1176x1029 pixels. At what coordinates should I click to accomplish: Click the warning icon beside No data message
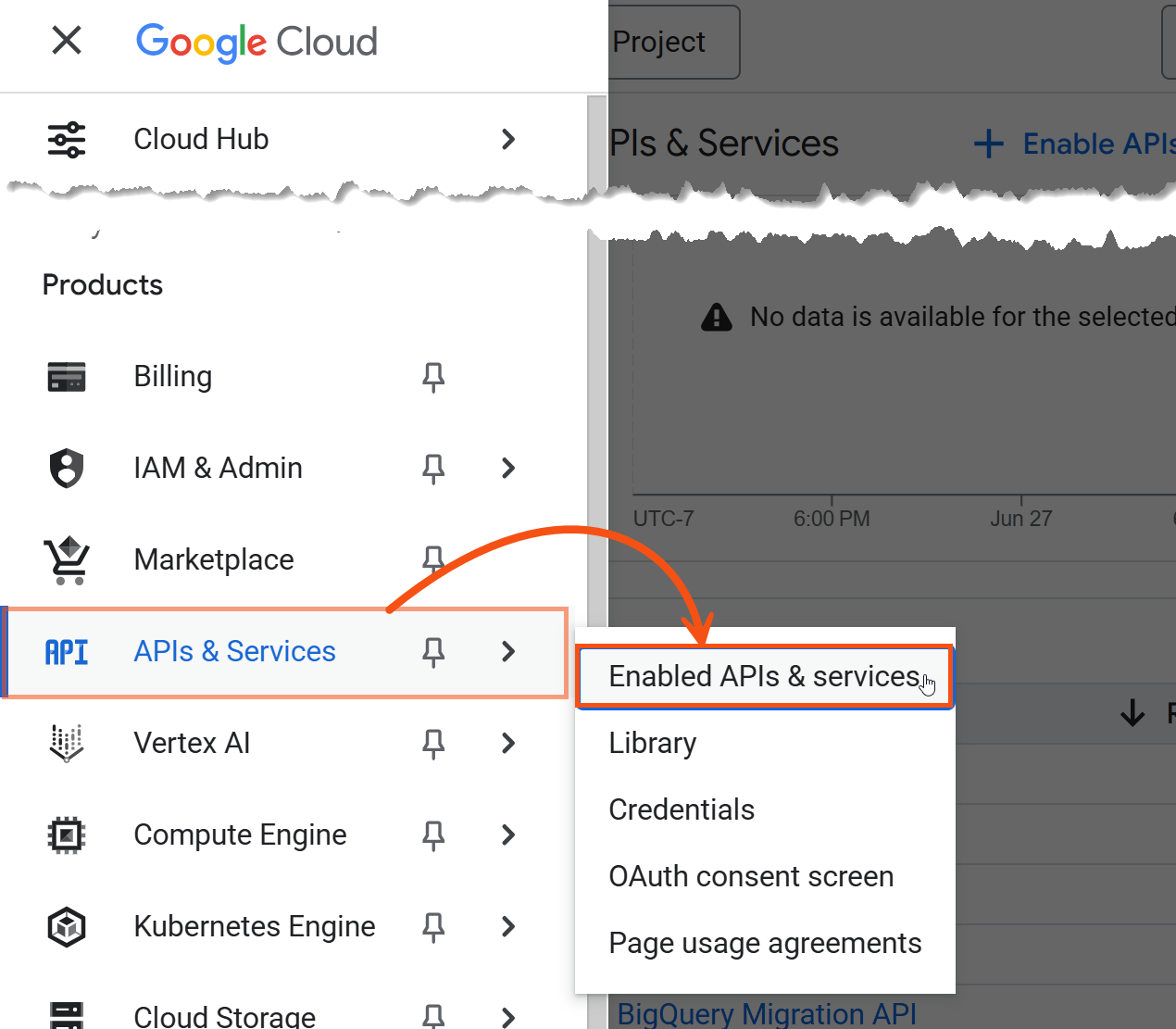717,317
